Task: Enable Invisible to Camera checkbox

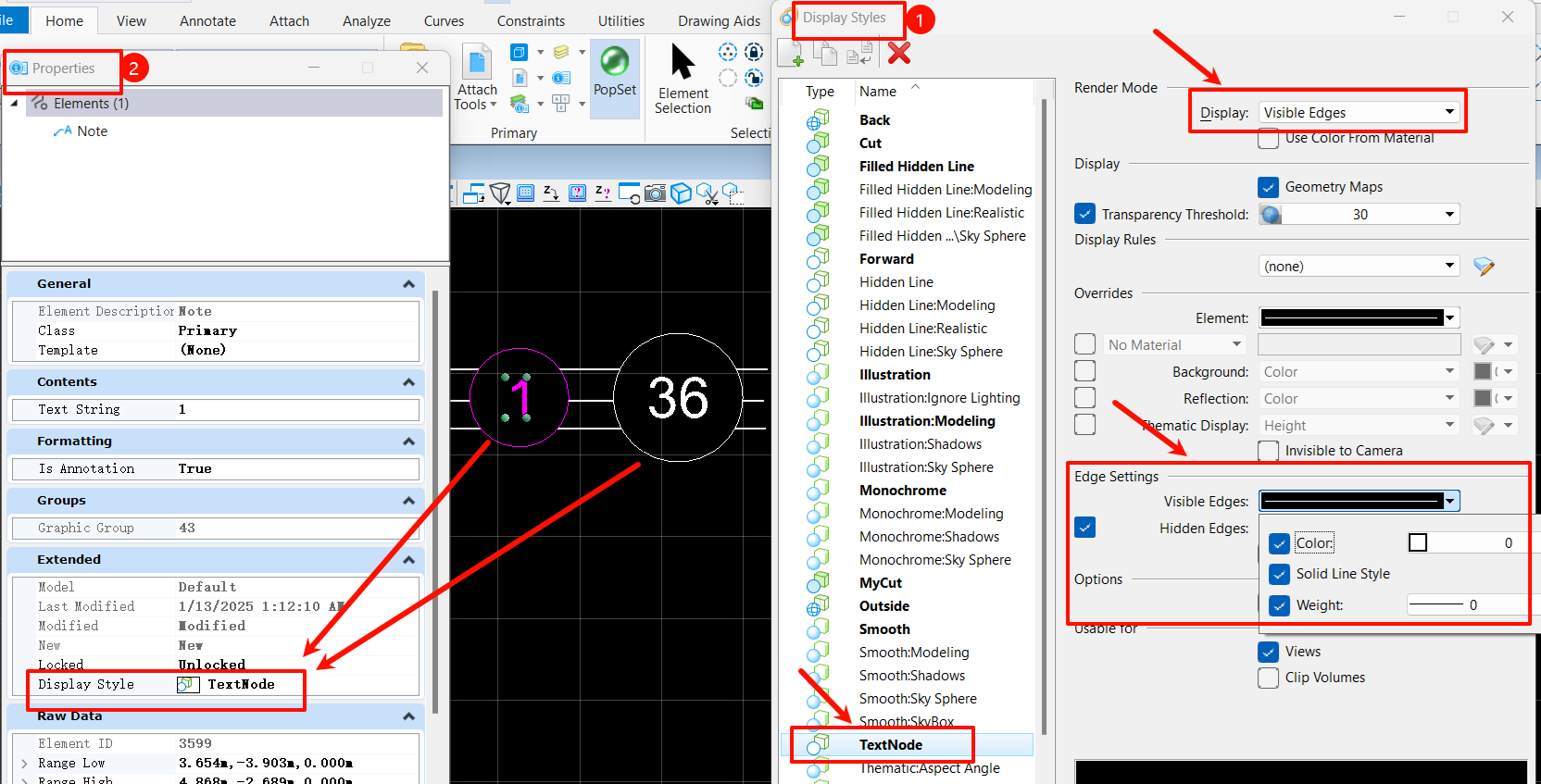Action: (x=1269, y=451)
